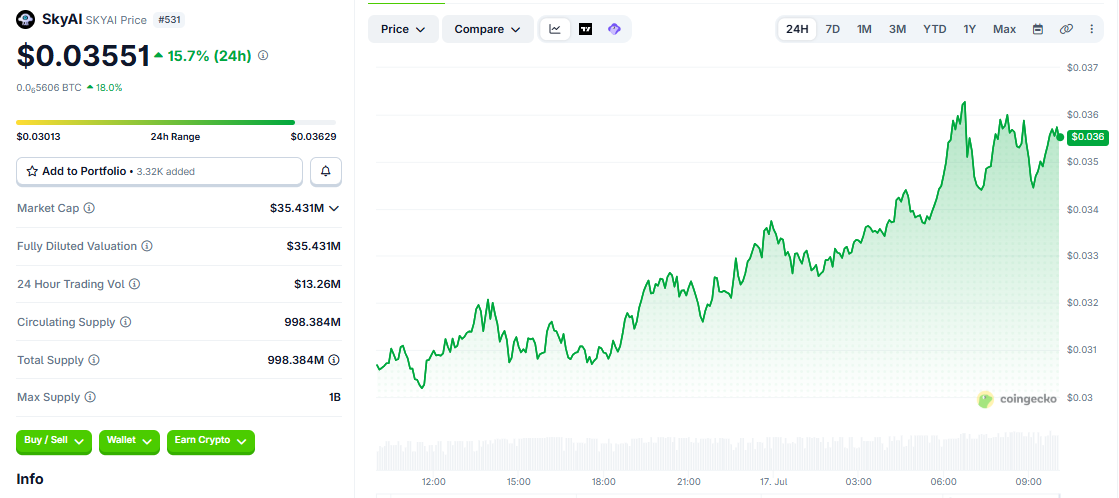Click the $0.037 price axis label
The height and width of the screenshot is (498, 1119).
click(x=1081, y=68)
